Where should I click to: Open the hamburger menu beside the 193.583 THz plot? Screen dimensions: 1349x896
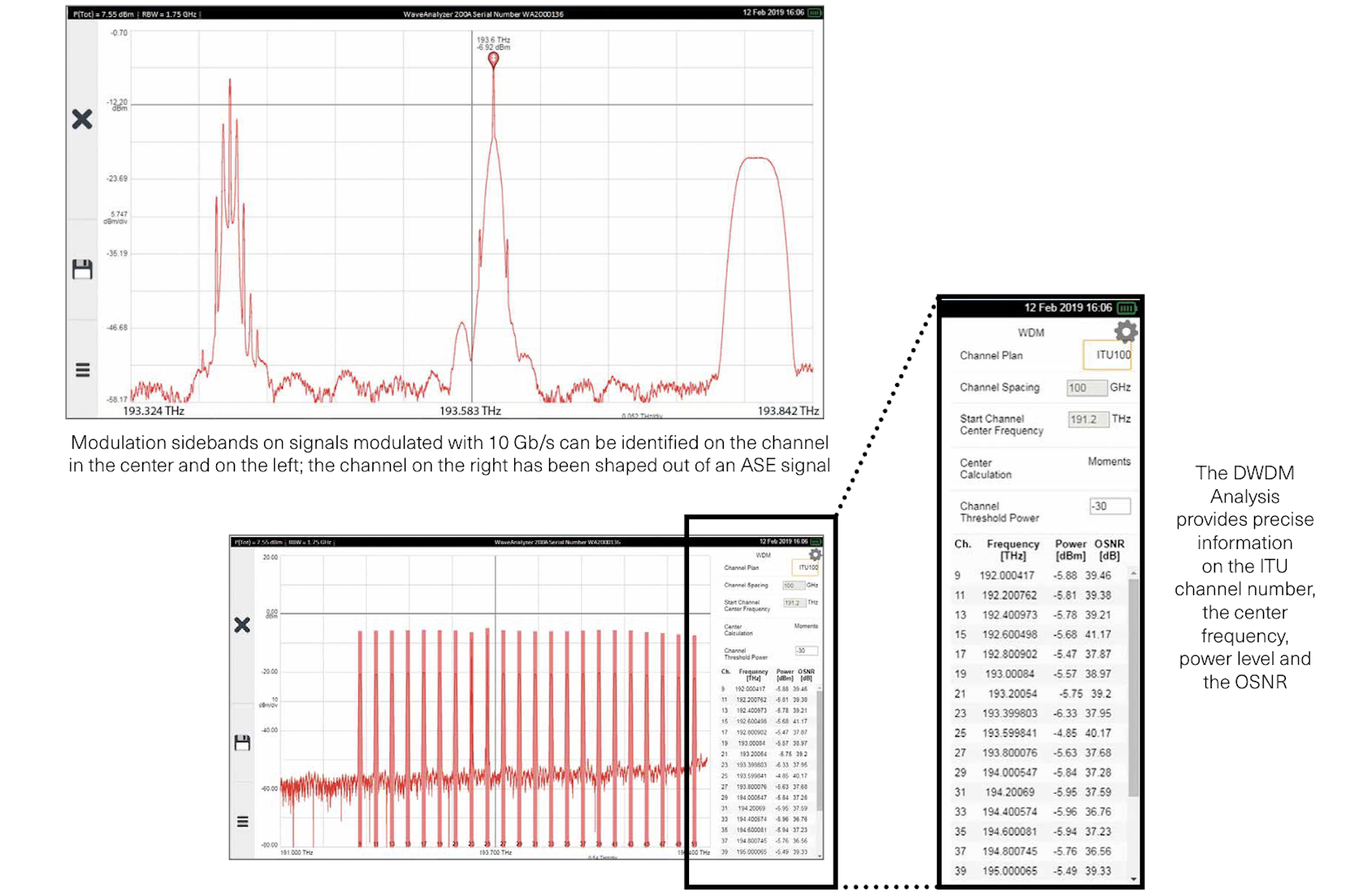point(82,370)
